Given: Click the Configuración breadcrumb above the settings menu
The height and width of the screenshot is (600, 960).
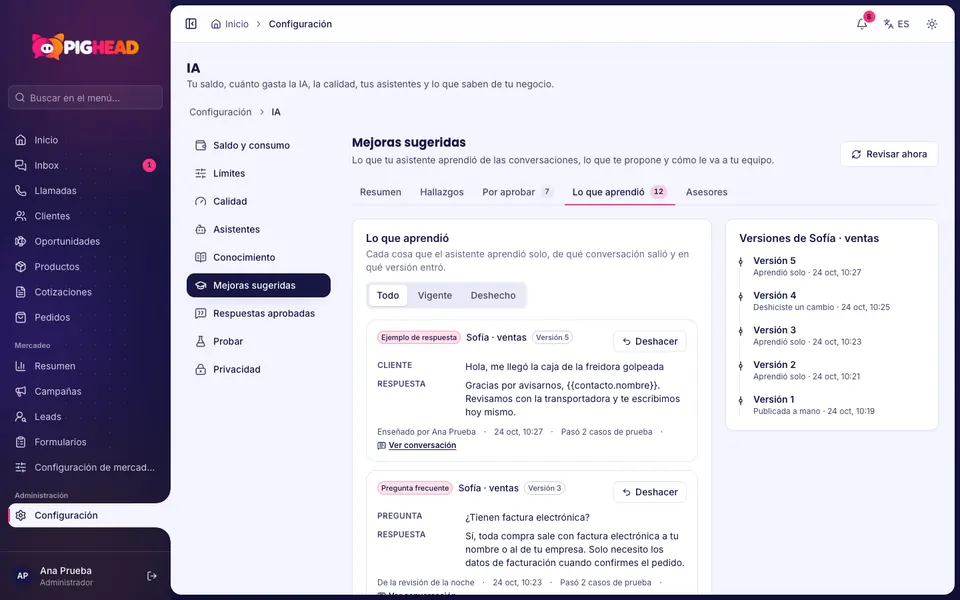Looking at the screenshot, I should pyautogui.click(x=220, y=112).
